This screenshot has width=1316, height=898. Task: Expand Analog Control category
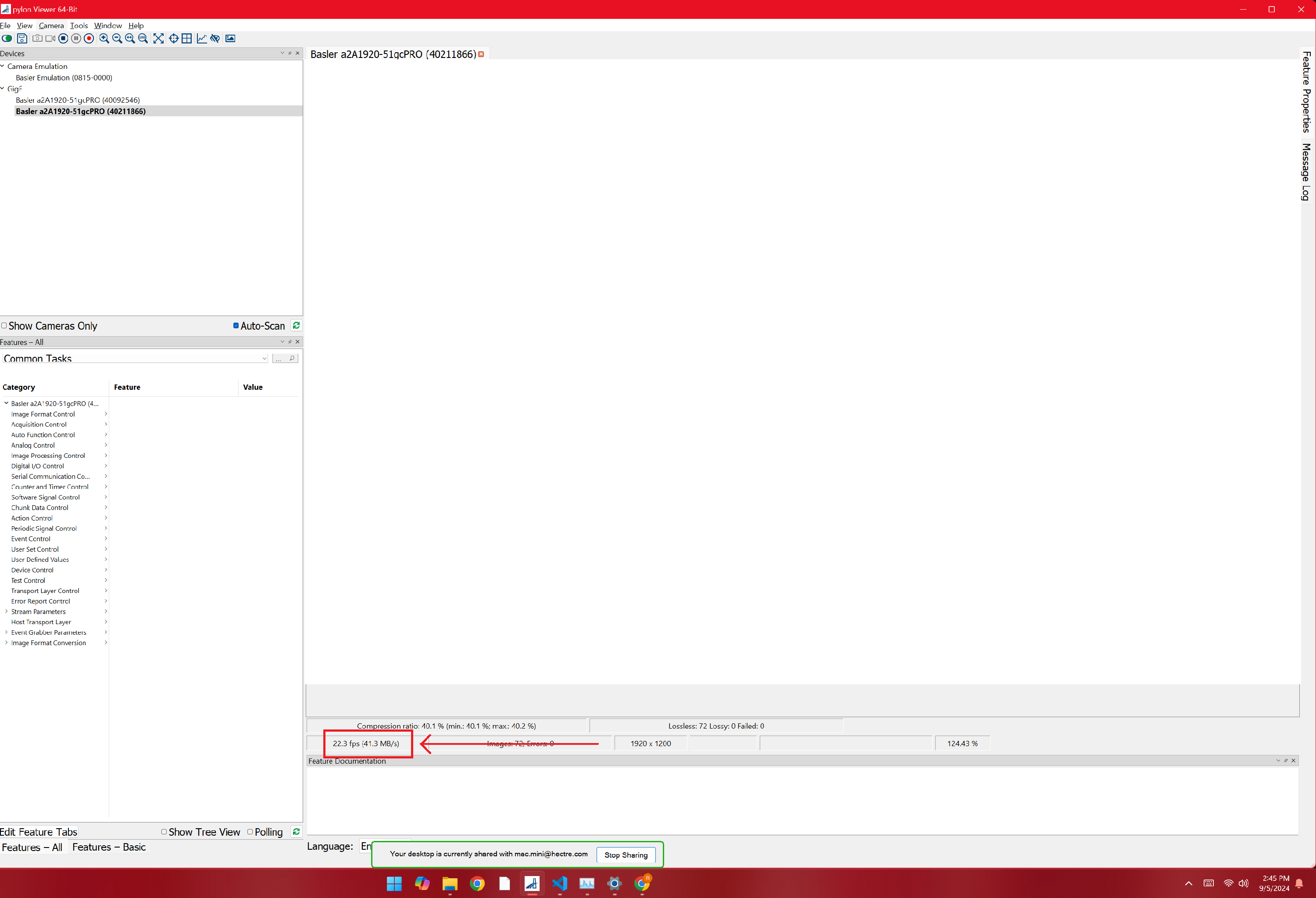106,445
